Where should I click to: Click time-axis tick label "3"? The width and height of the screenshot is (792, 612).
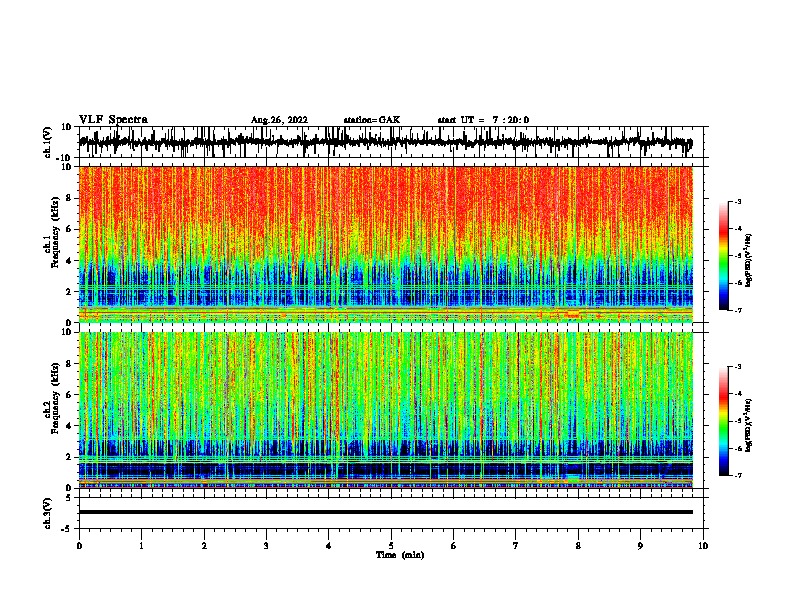click(x=266, y=546)
